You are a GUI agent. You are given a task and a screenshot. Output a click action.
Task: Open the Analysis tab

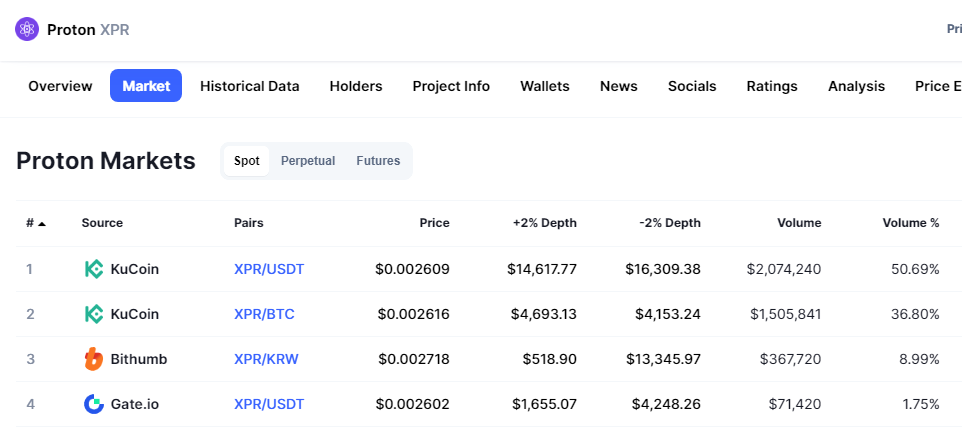click(856, 86)
